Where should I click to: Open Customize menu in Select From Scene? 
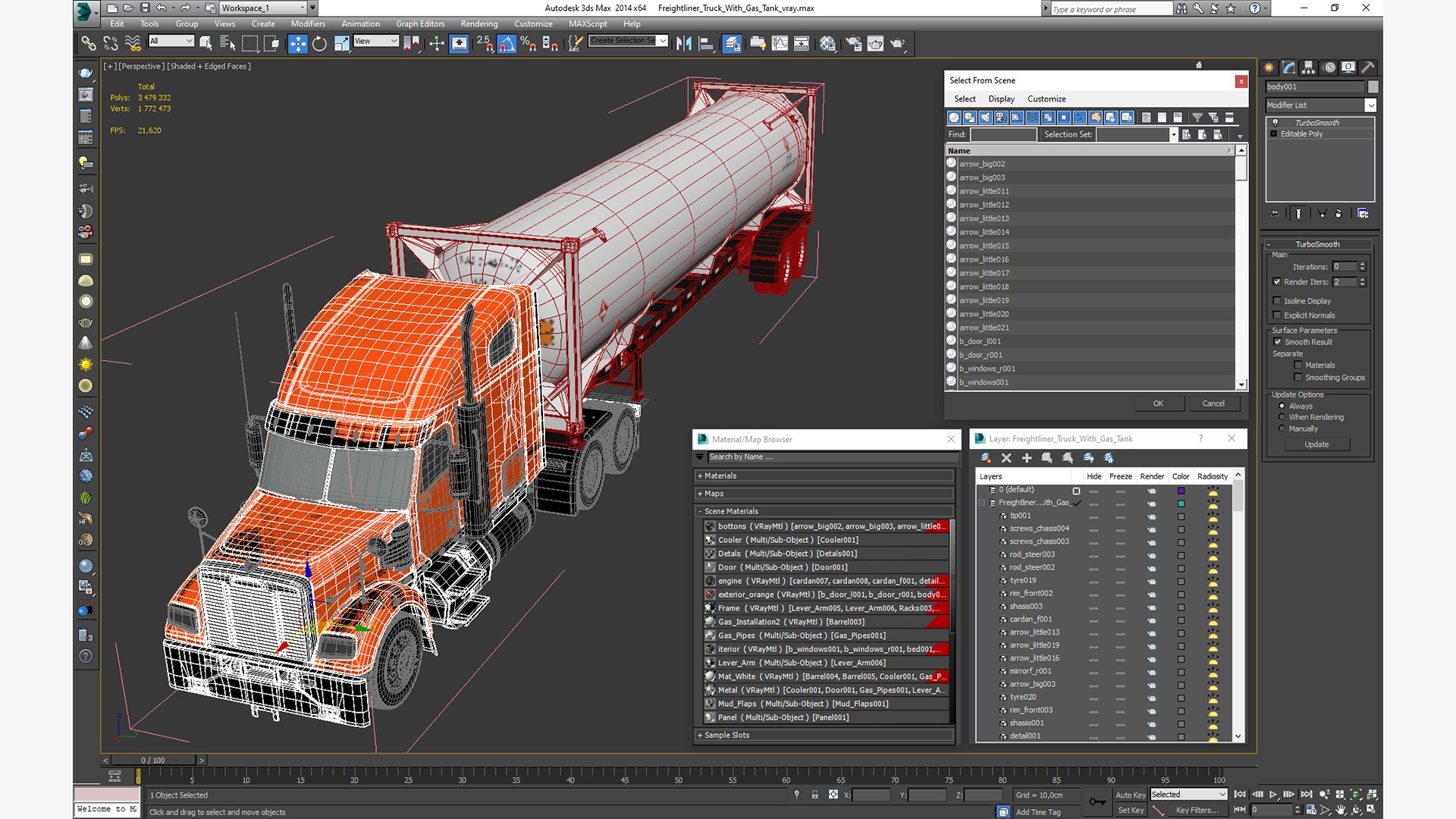pos(1046,99)
